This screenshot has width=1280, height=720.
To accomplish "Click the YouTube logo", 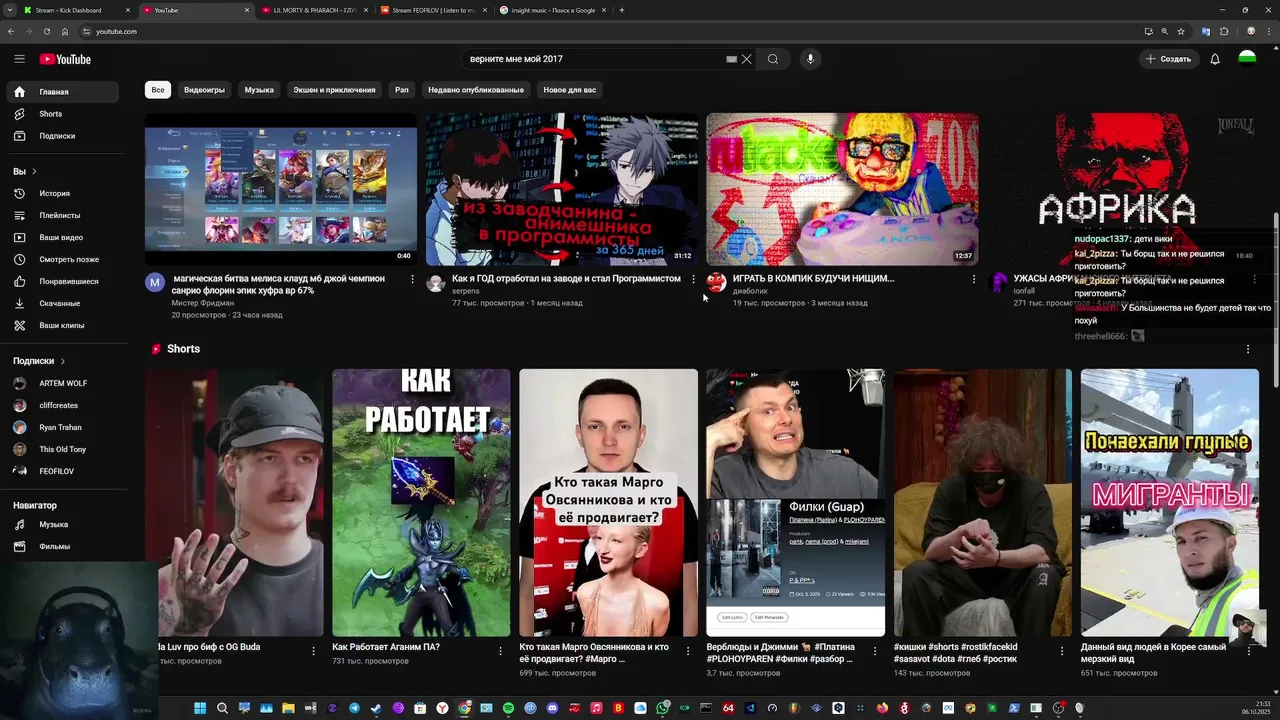I will click(65, 59).
